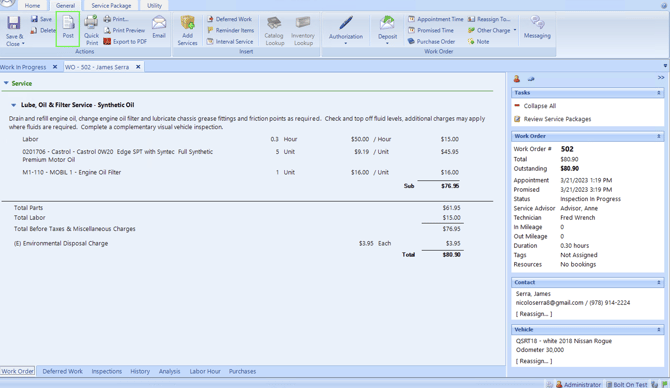
Task: Switch to the Service Package ribbon tab
Action: pos(111,6)
